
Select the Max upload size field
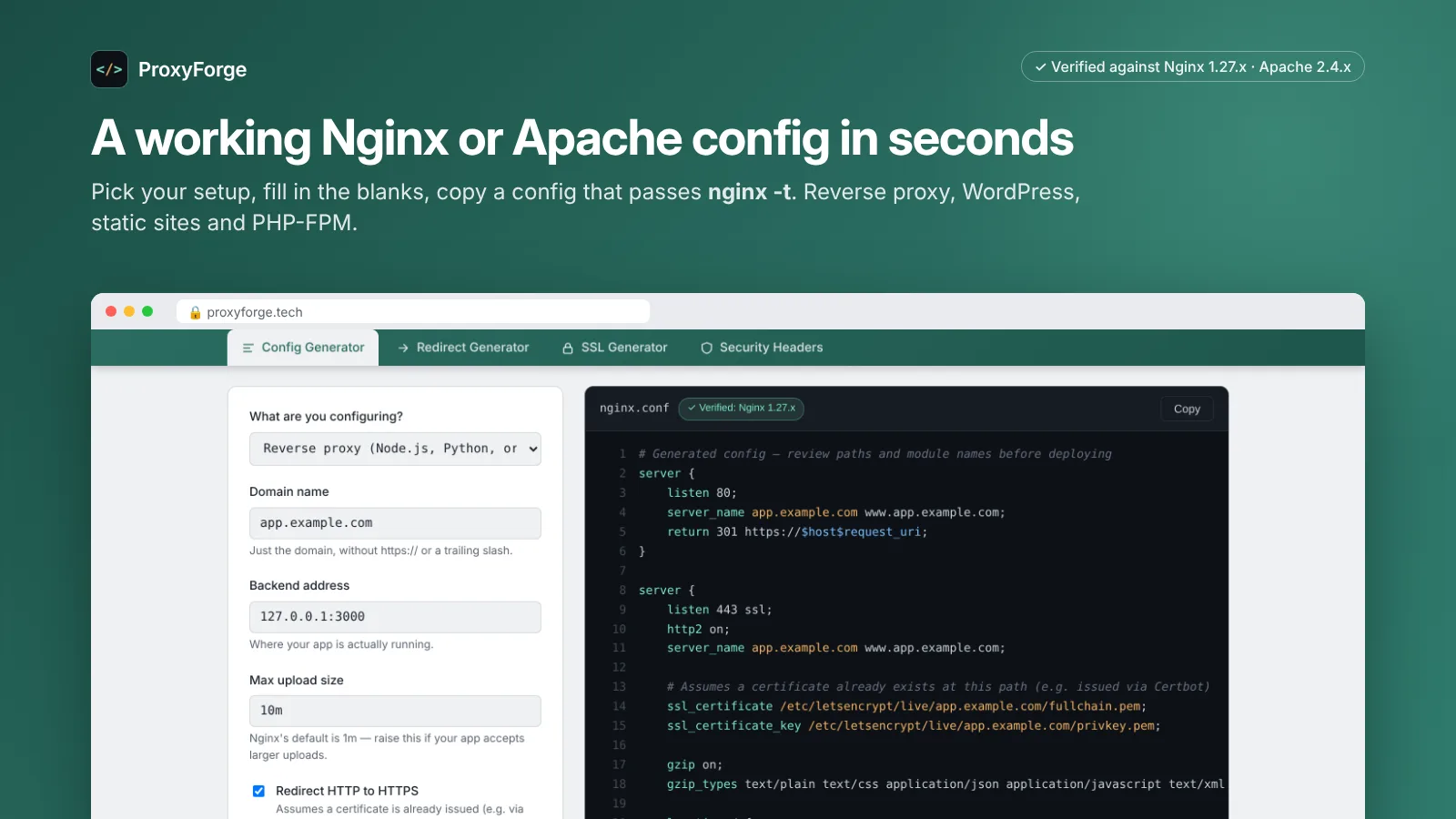point(395,711)
